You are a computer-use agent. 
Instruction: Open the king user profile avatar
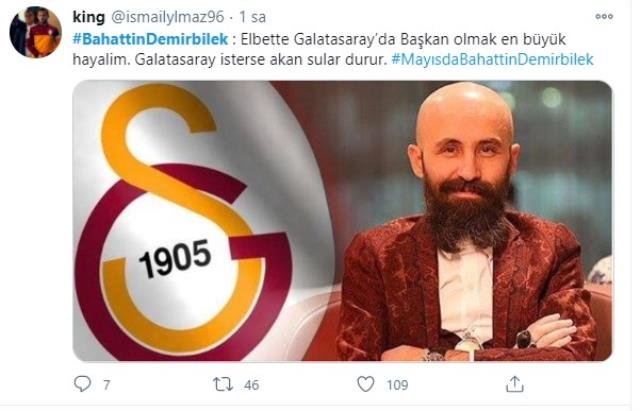pyautogui.click(x=36, y=32)
